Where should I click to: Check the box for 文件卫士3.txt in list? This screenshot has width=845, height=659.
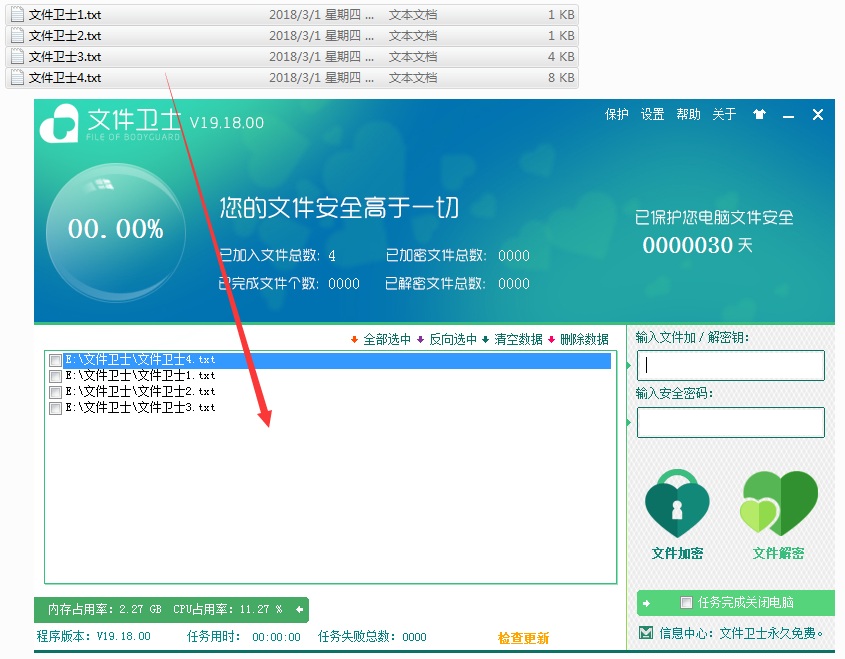pos(55,408)
